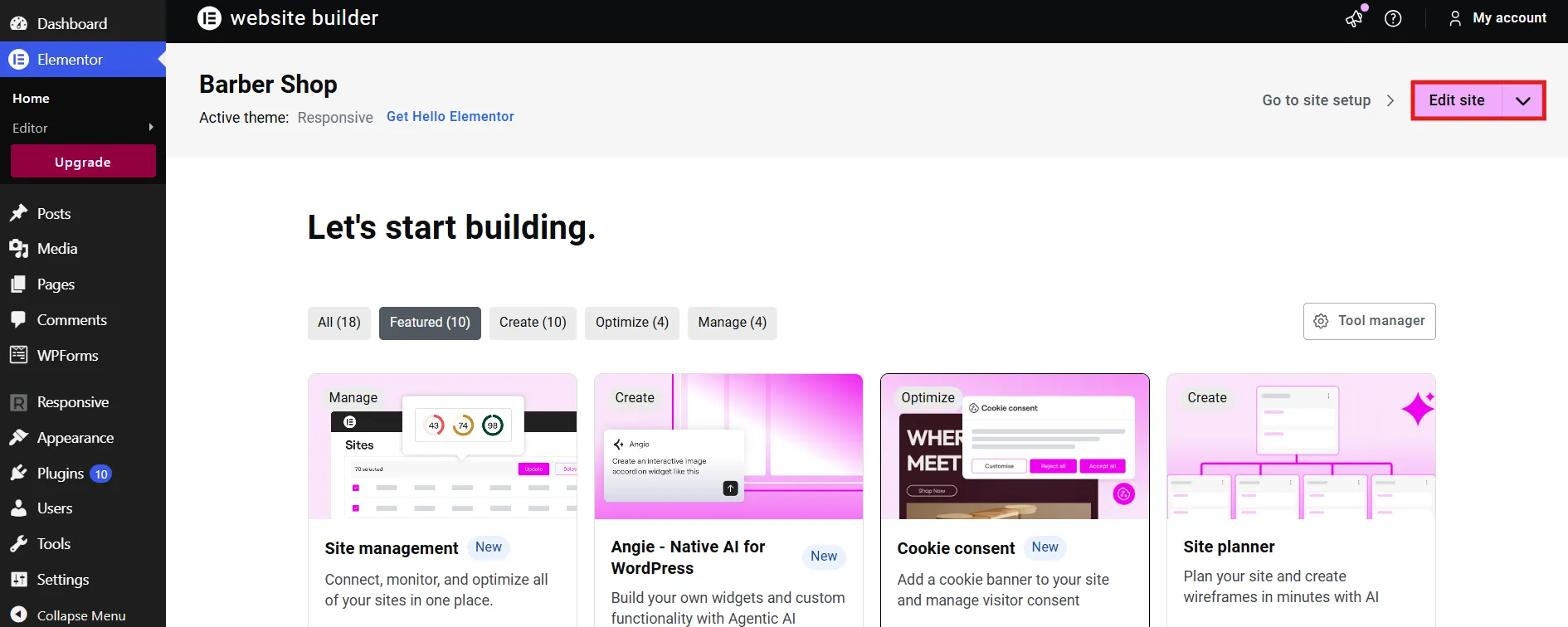Click the Optimize tag on Cookie consent card
The width and height of the screenshot is (1568, 627).
(928, 398)
